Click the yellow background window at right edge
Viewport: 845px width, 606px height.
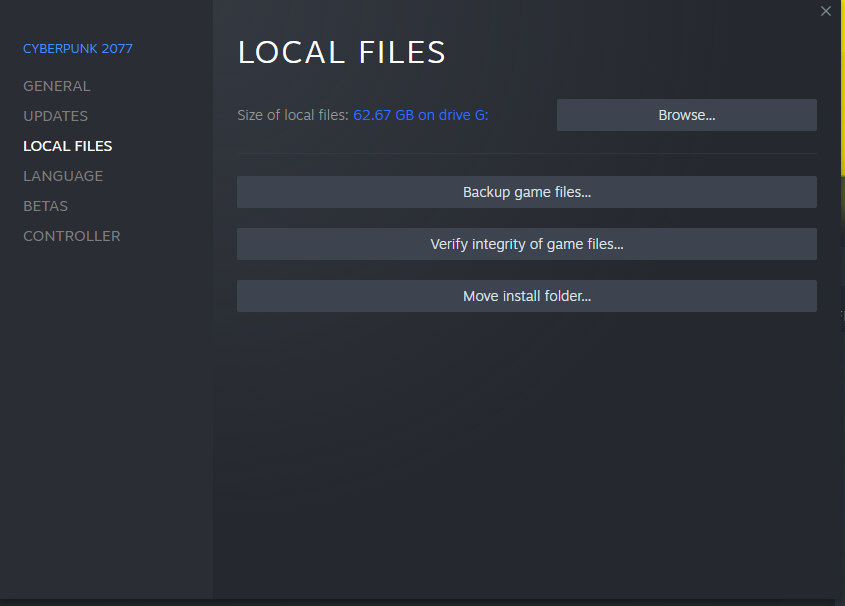click(841, 150)
